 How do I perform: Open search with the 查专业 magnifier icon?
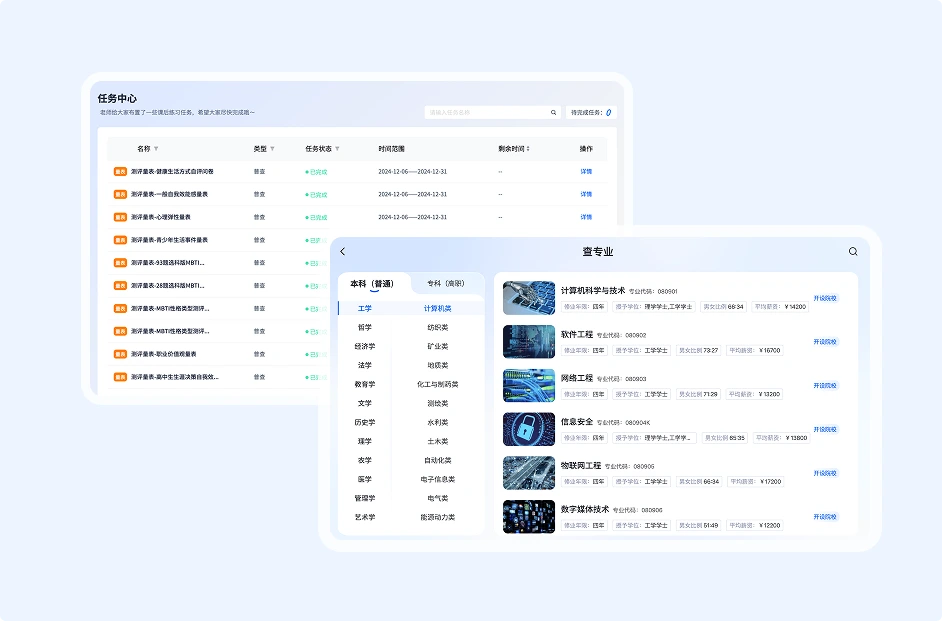(853, 252)
